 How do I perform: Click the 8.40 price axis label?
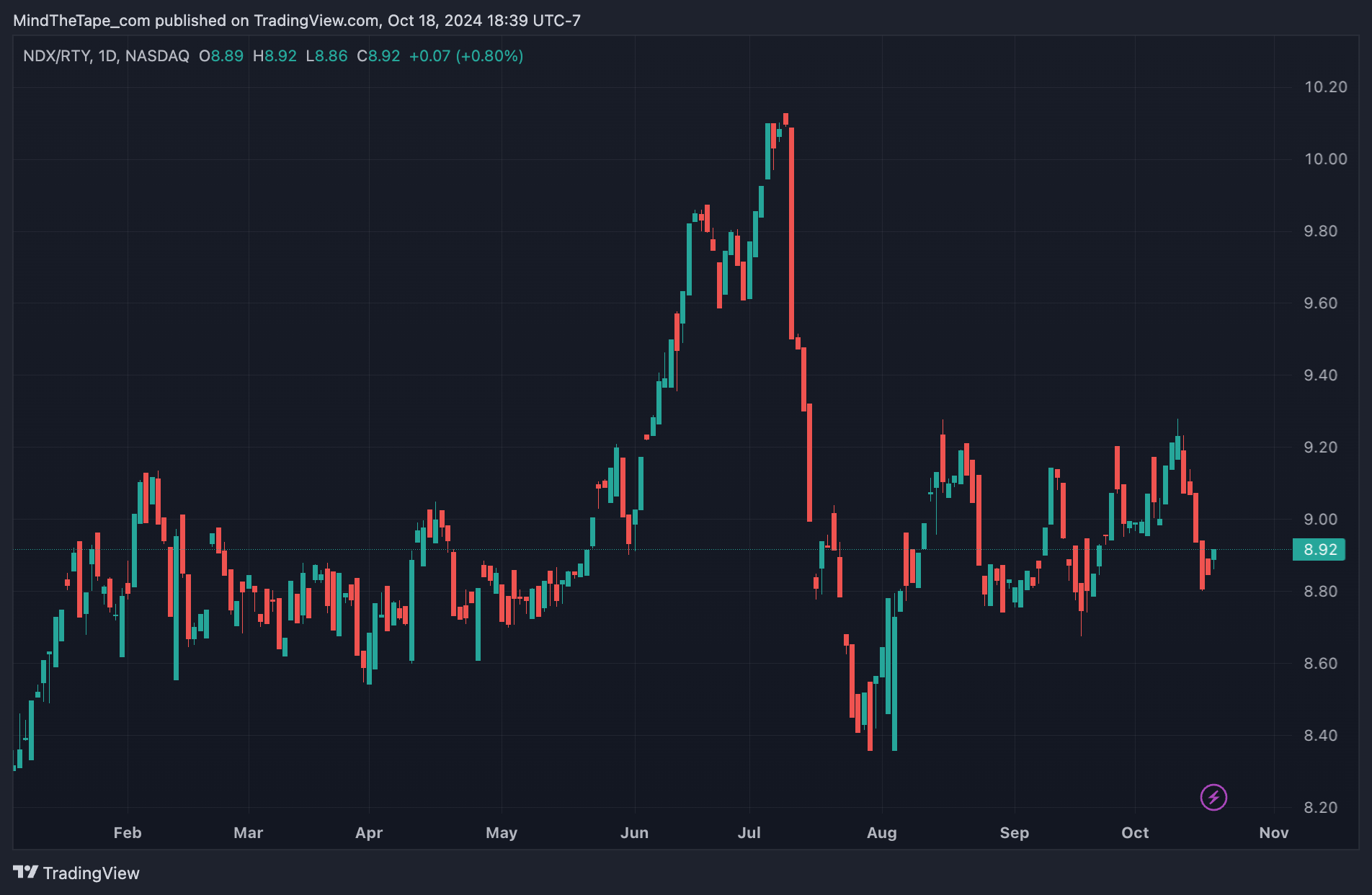pos(1320,736)
